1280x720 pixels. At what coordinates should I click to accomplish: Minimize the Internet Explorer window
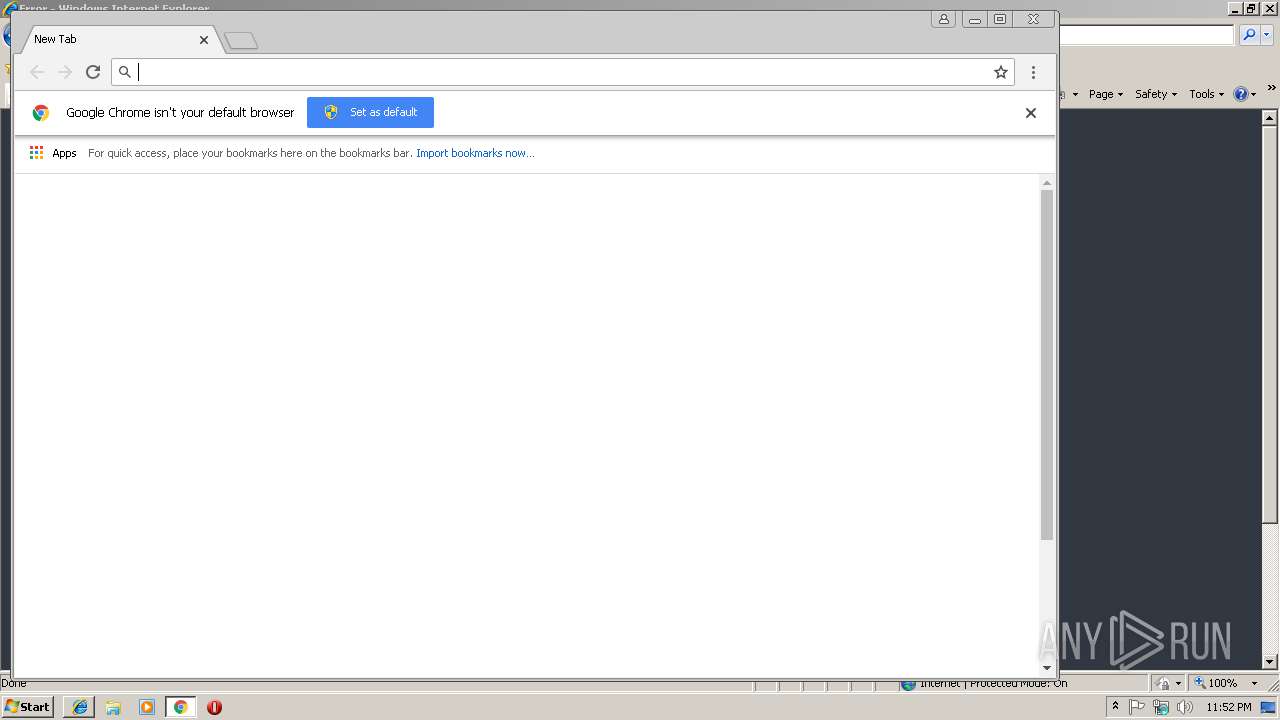[1235, 8]
